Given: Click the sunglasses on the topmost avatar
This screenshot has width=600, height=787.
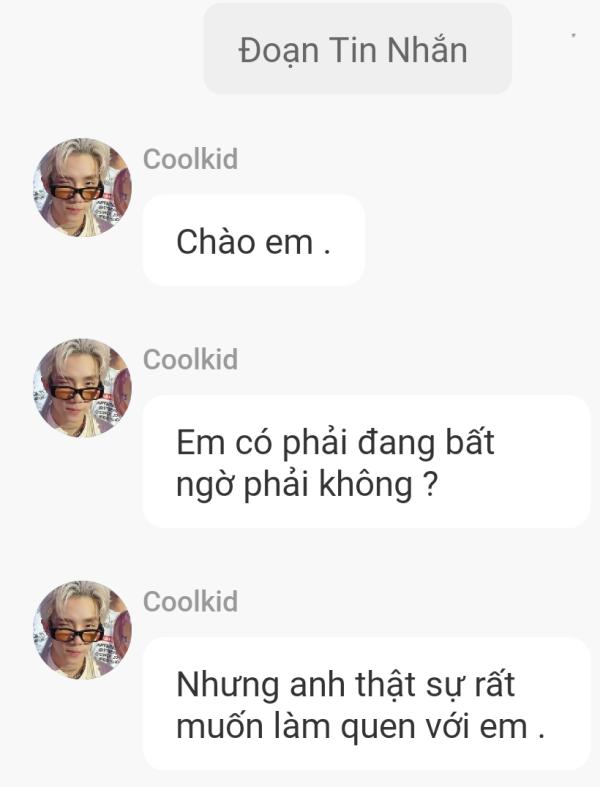Looking at the screenshot, I should [77, 192].
